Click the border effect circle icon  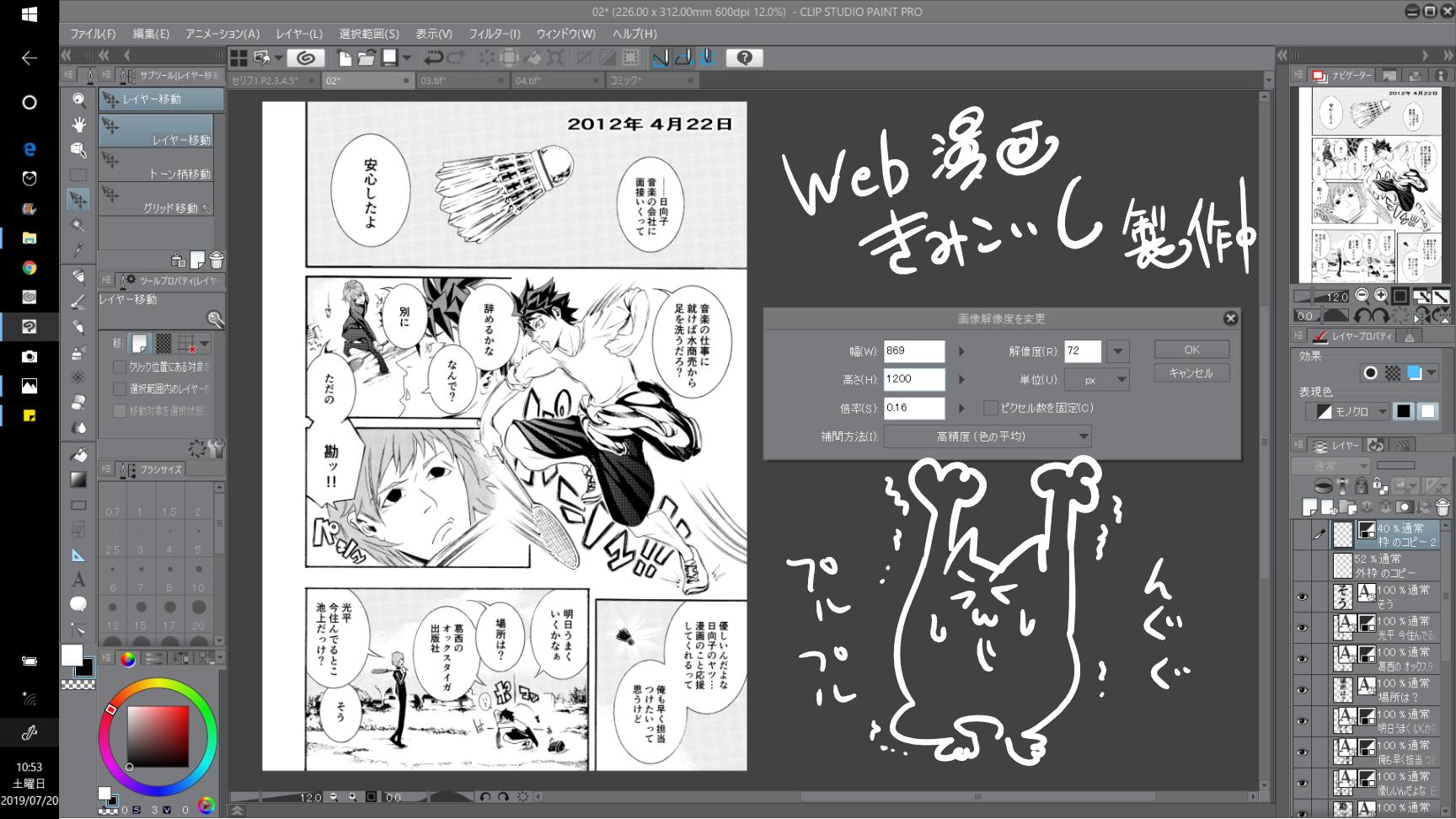1371,372
